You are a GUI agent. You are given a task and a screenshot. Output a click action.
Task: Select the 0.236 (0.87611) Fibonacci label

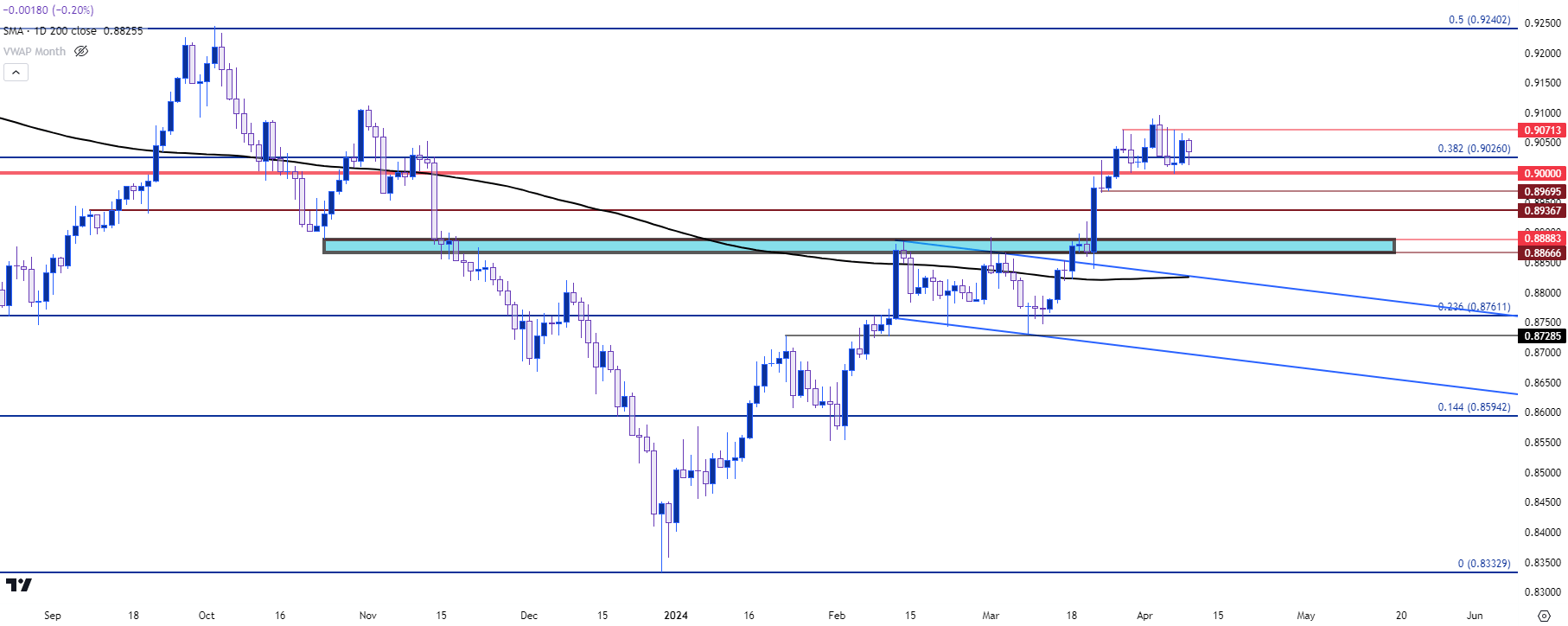pos(1474,307)
